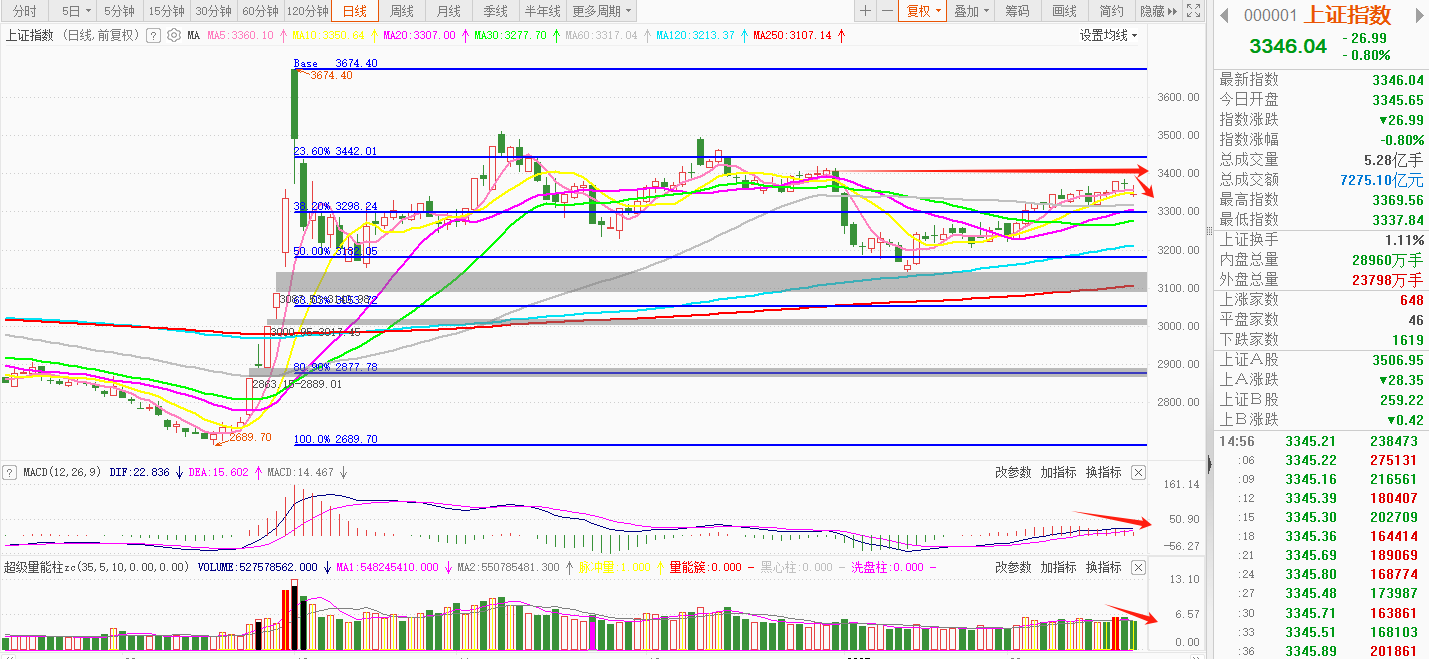Viewport: 1429px width, 659px height.
Task: Zoom out chart with the minus icon
Action: coord(887,11)
